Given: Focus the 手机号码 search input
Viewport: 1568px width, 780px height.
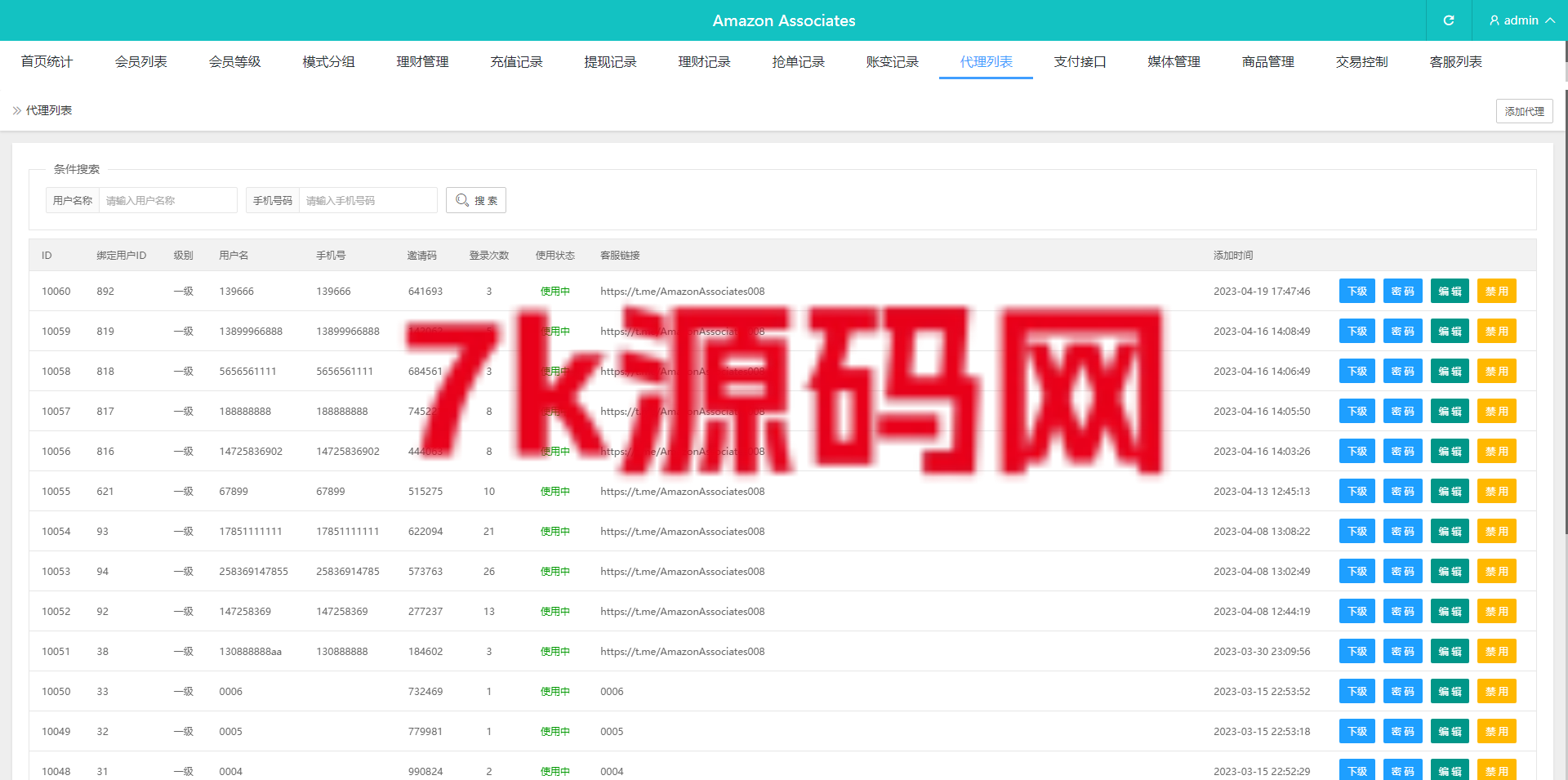Looking at the screenshot, I should tap(367, 200).
